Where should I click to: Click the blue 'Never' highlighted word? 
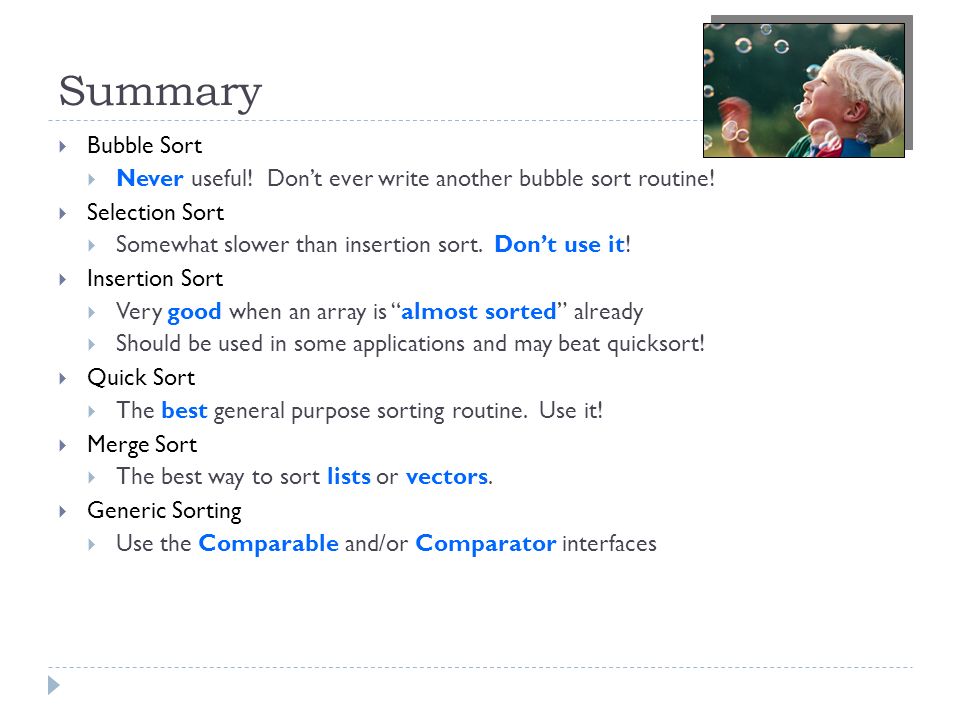pos(150,178)
